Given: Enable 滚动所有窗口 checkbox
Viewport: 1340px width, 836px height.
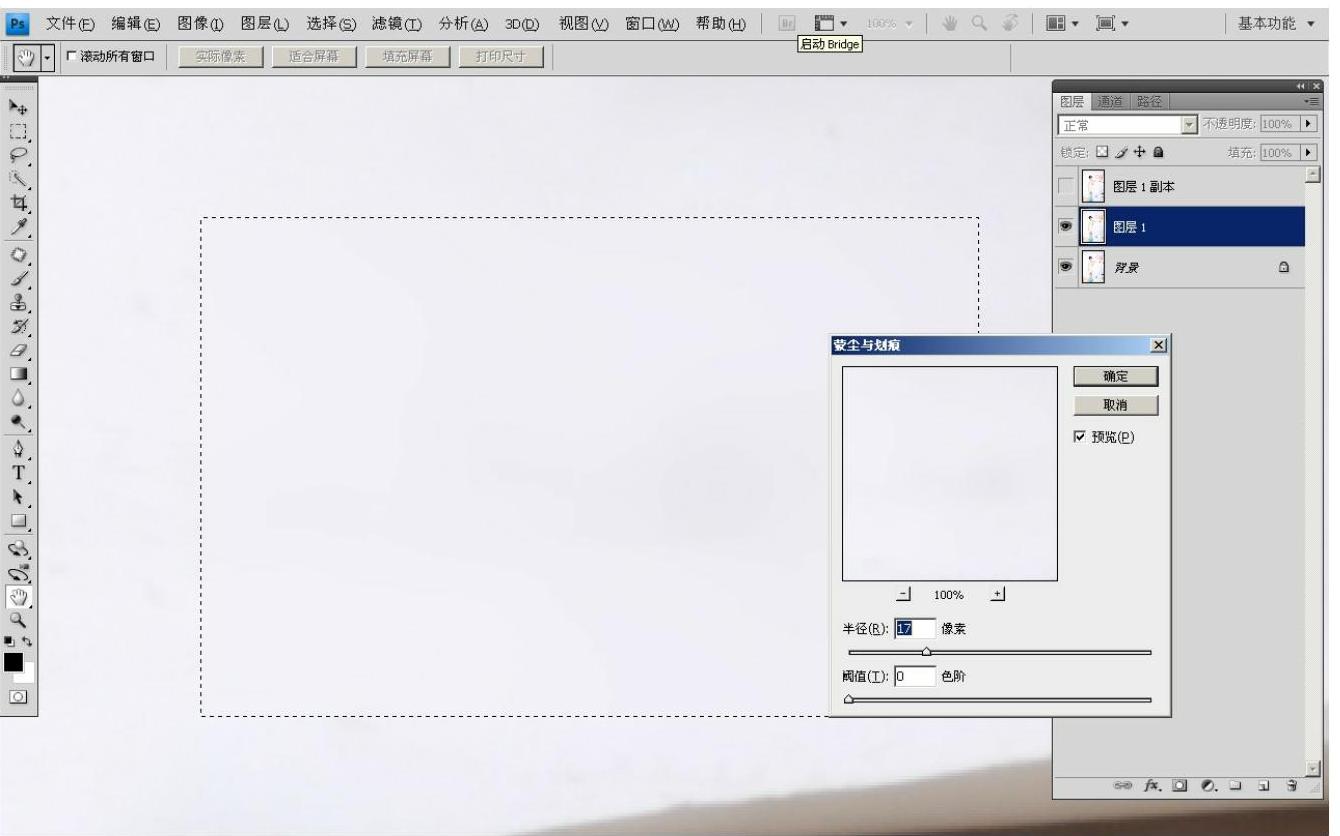Looking at the screenshot, I should pos(71,56).
